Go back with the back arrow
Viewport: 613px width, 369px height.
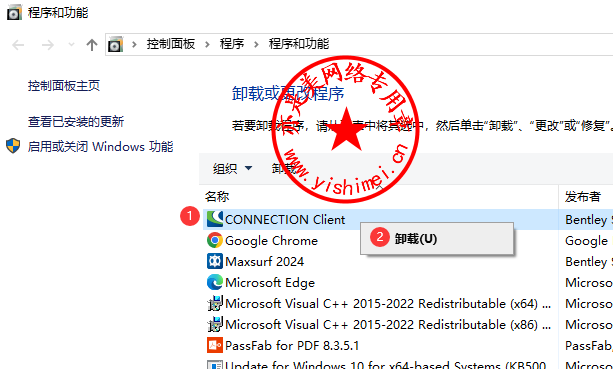point(18,45)
